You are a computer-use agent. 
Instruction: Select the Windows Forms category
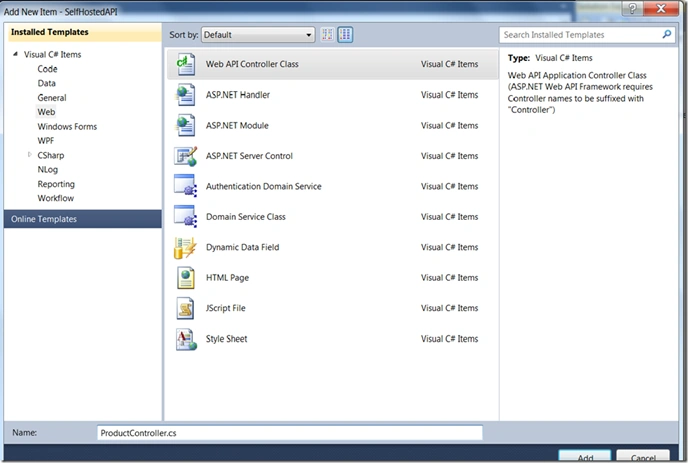tap(67, 127)
